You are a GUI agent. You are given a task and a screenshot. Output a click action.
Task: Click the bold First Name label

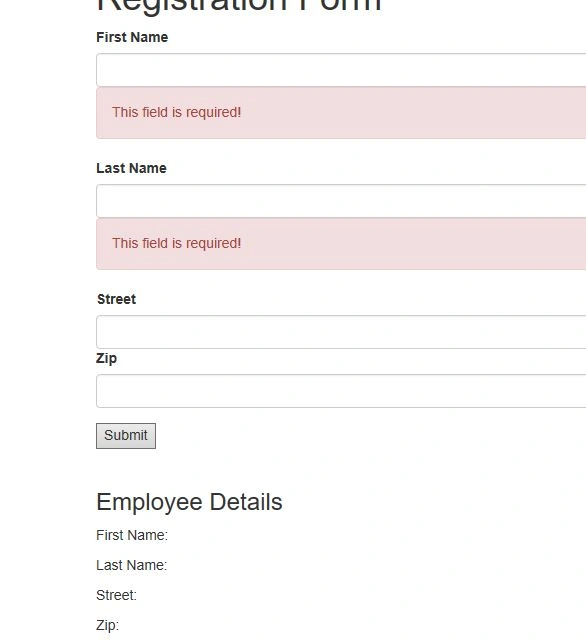point(132,37)
